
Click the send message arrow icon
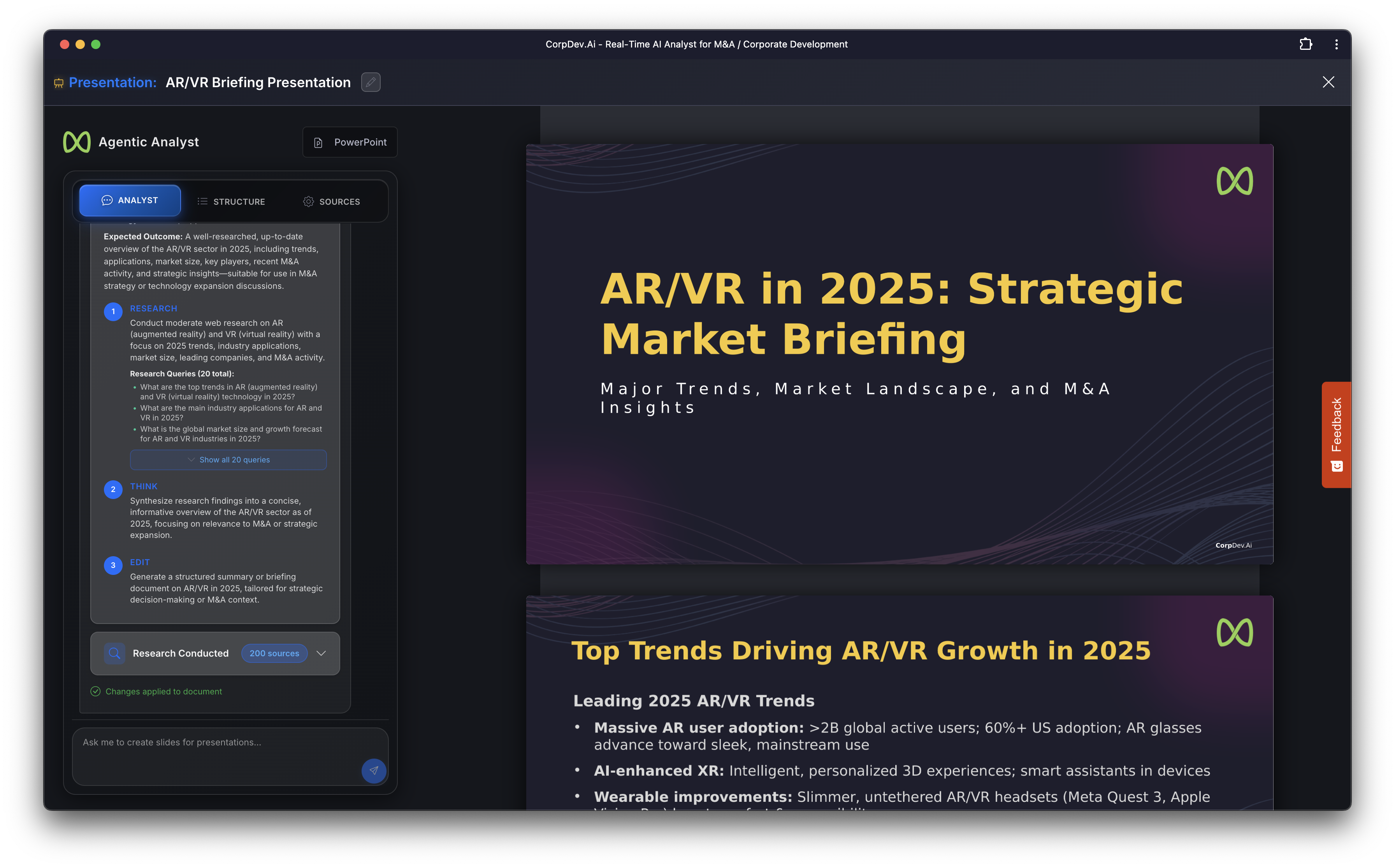click(x=374, y=770)
